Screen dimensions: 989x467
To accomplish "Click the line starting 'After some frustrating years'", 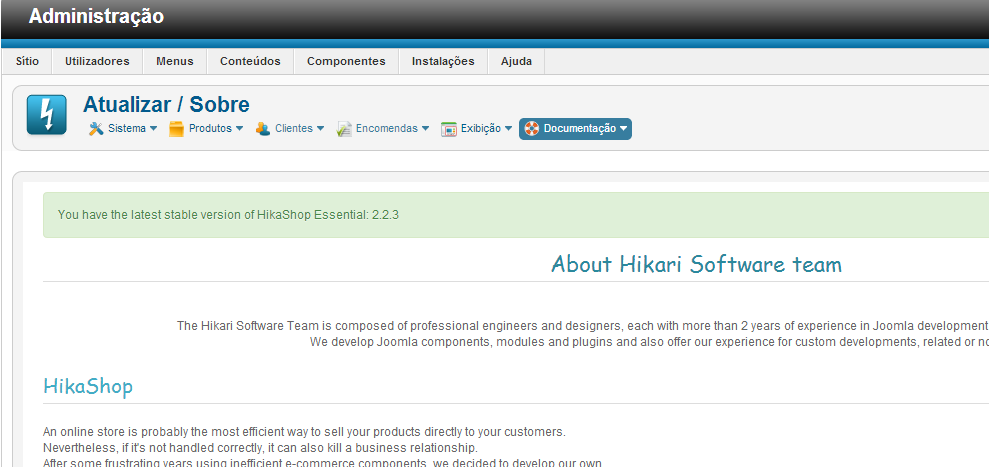I will click(323, 463).
